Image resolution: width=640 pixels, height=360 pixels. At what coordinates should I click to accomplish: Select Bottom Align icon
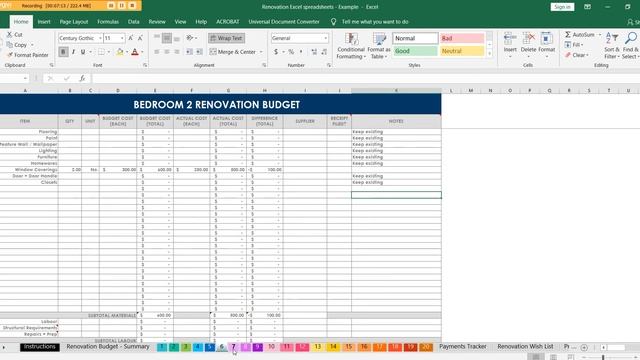[x=177, y=38]
